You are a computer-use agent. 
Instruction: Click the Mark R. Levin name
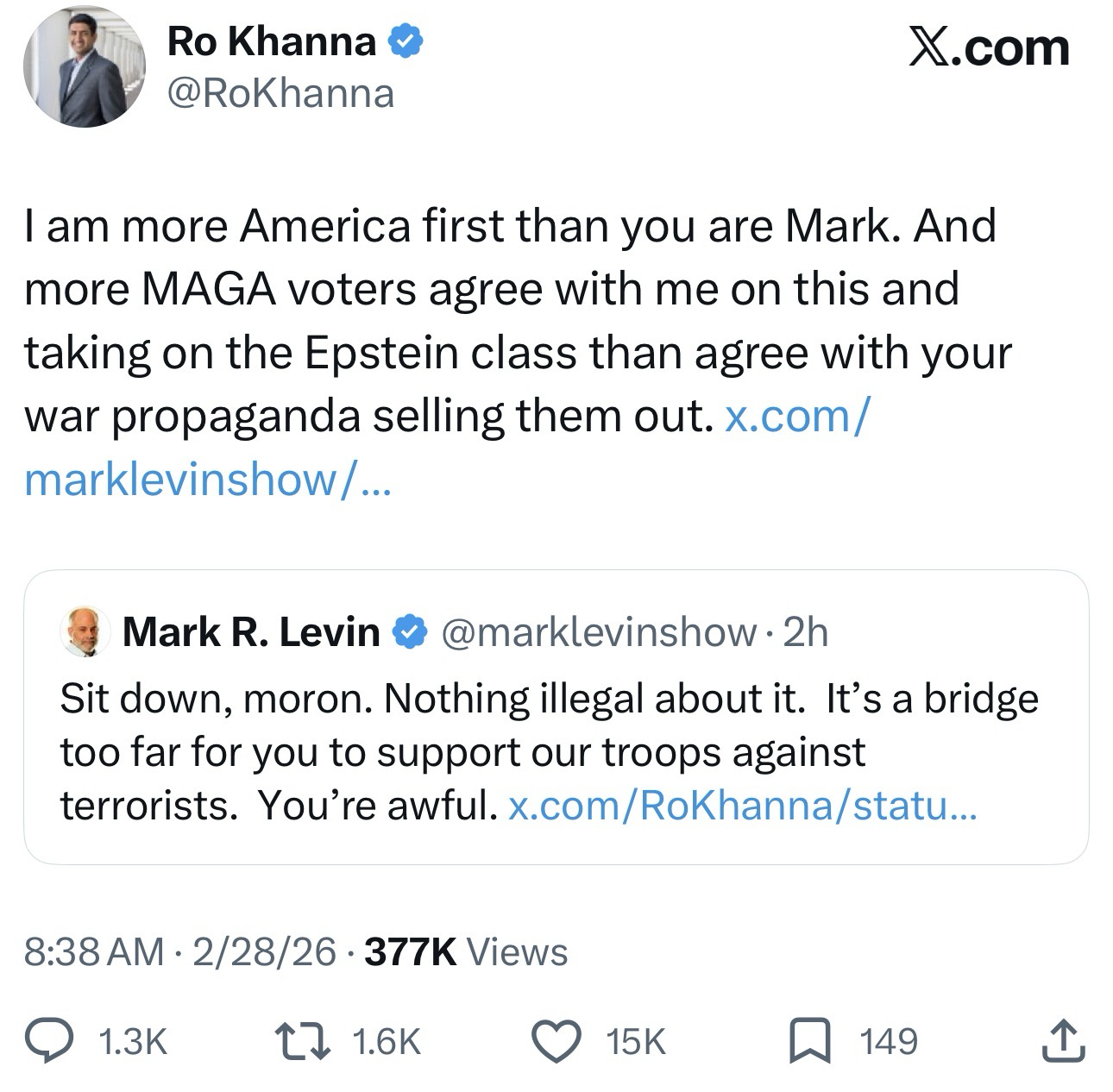[251, 632]
